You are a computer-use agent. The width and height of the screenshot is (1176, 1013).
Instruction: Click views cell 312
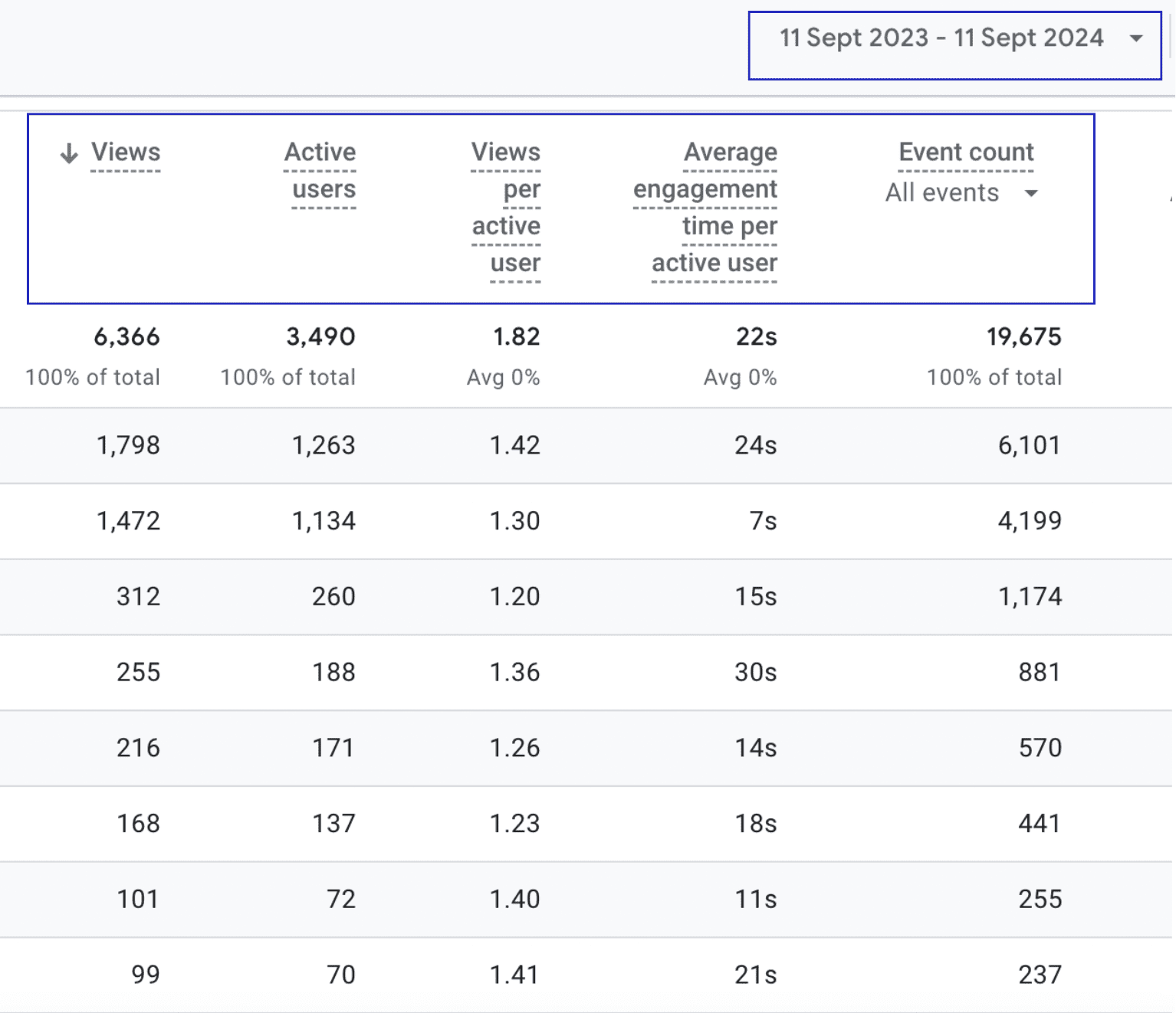(x=139, y=596)
